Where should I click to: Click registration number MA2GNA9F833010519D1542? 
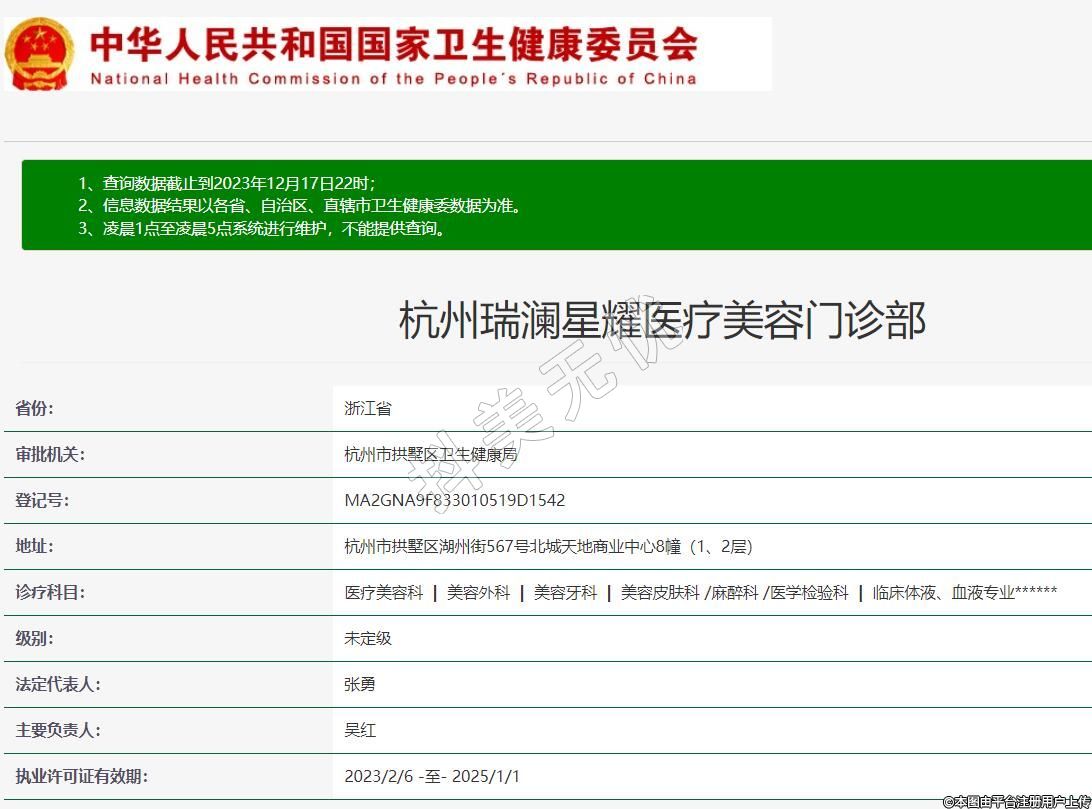[454, 500]
